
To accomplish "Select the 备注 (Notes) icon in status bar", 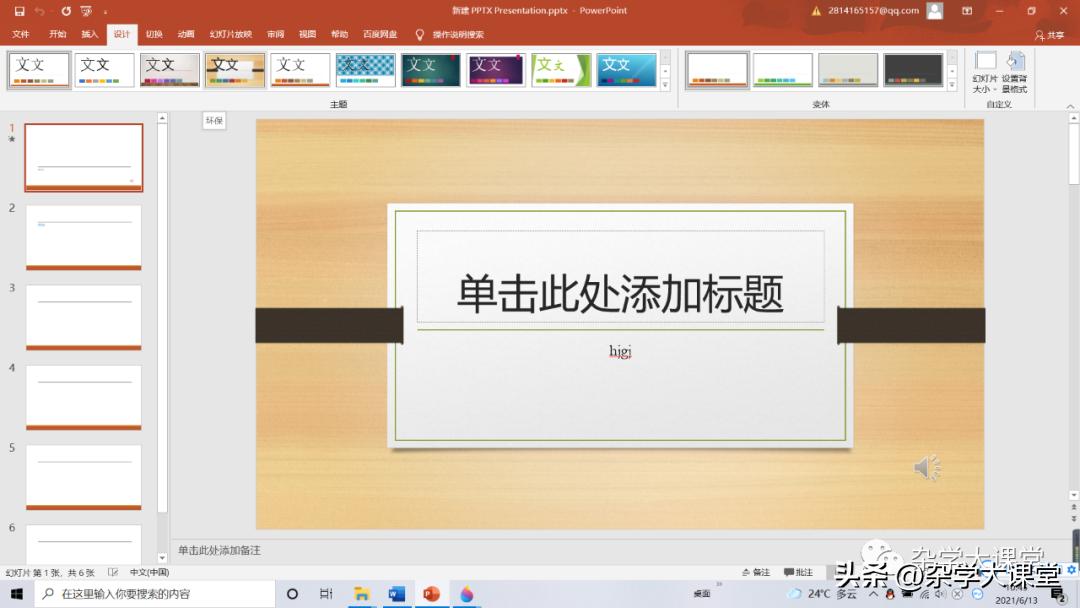I will coord(756,571).
